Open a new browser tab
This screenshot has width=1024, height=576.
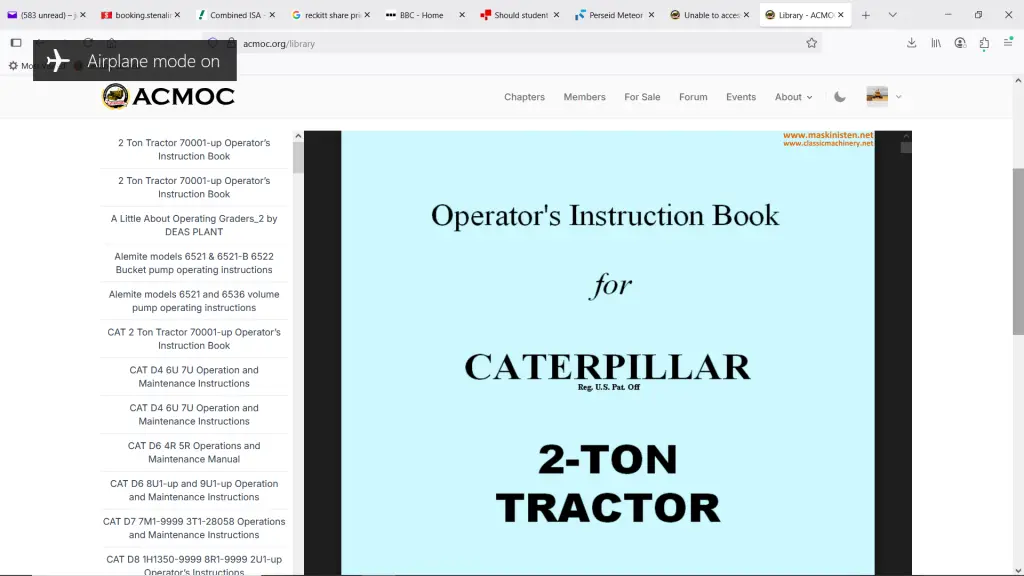coord(866,15)
